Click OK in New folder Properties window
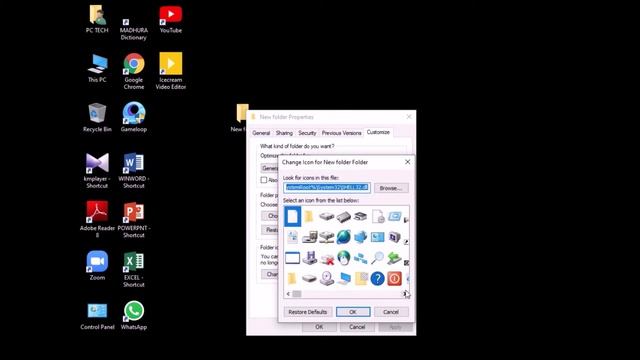Viewport: 640px width, 360px height. point(319,327)
